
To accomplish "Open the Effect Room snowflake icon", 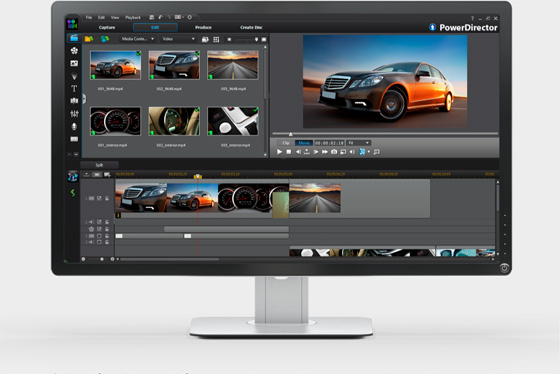I will pos(74,50).
